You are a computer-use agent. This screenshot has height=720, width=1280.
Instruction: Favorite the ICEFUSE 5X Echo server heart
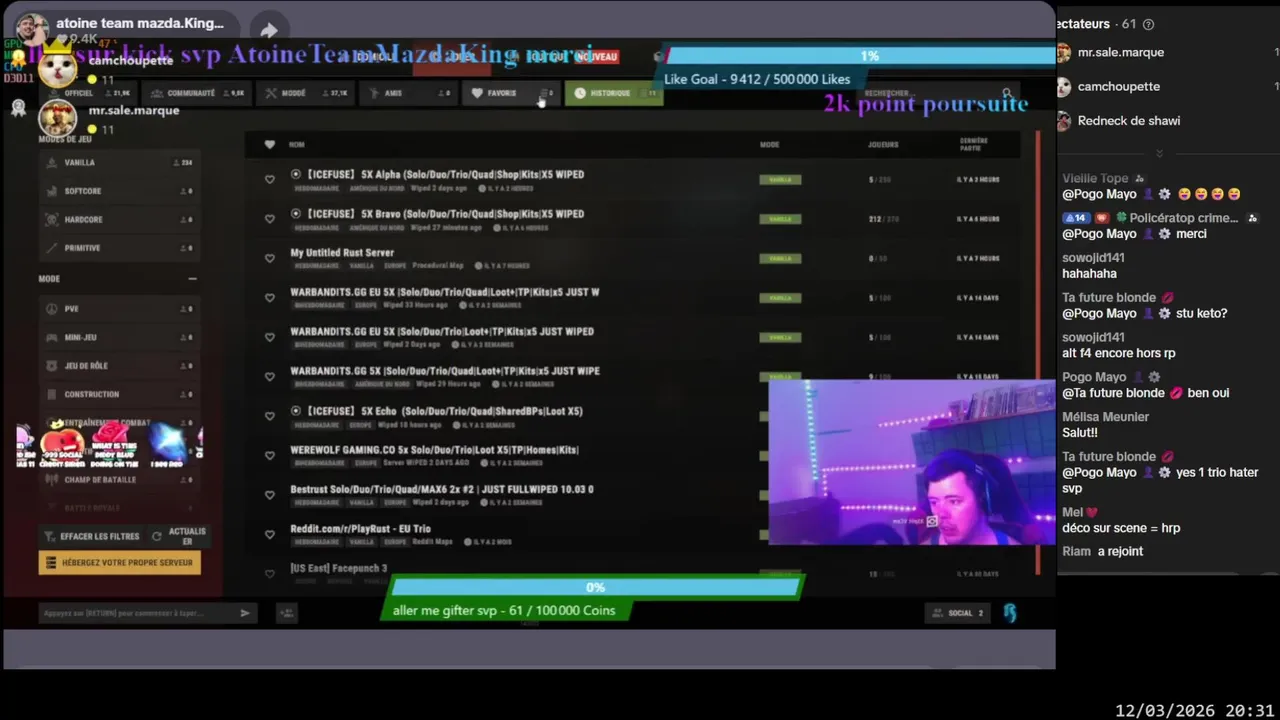pos(269,416)
